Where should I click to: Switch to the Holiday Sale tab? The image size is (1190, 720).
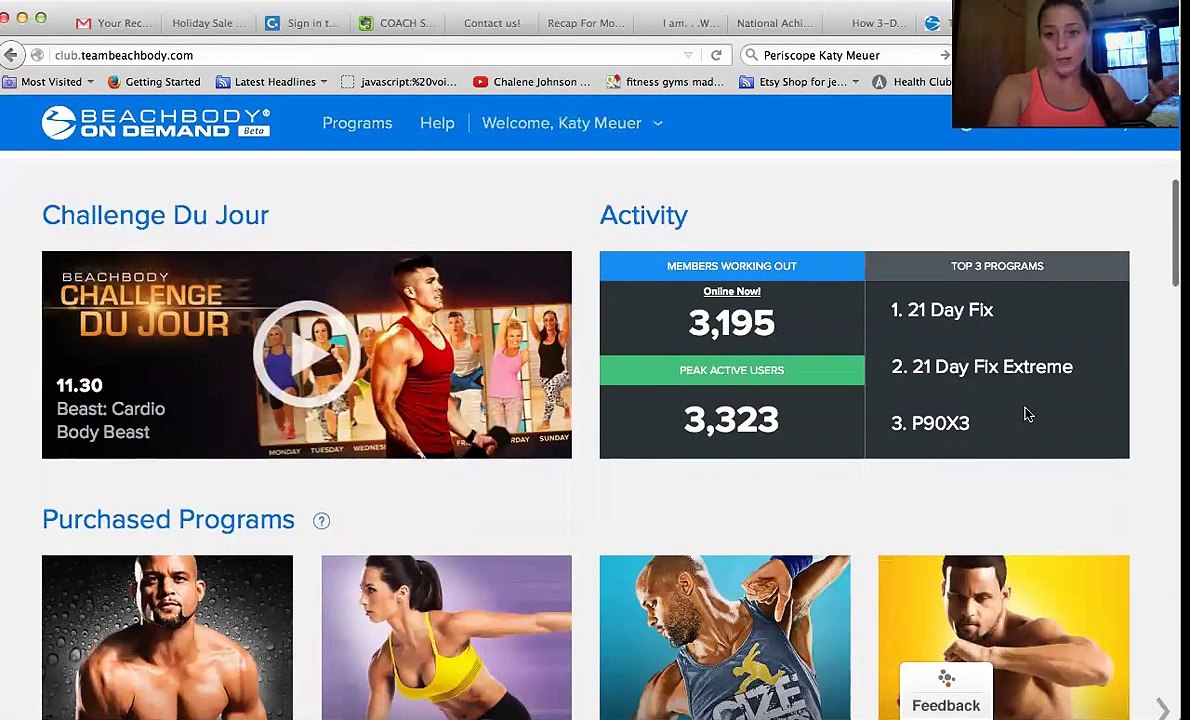(209, 23)
